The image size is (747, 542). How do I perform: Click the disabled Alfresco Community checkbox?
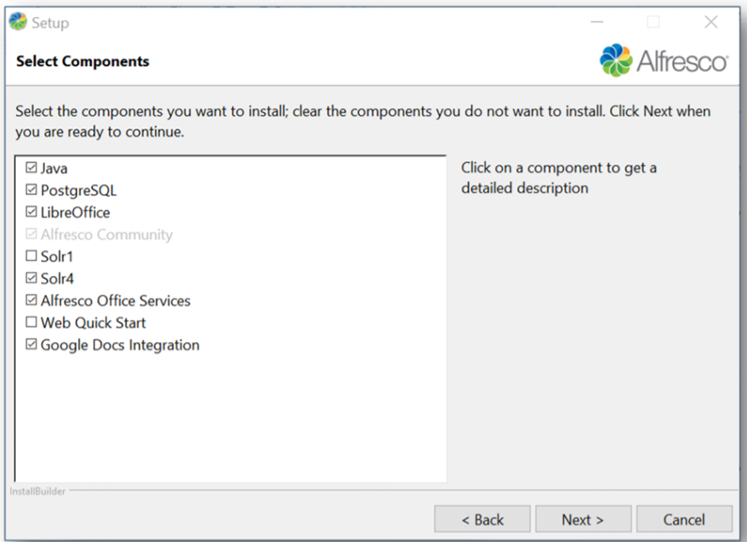[x=31, y=234]
